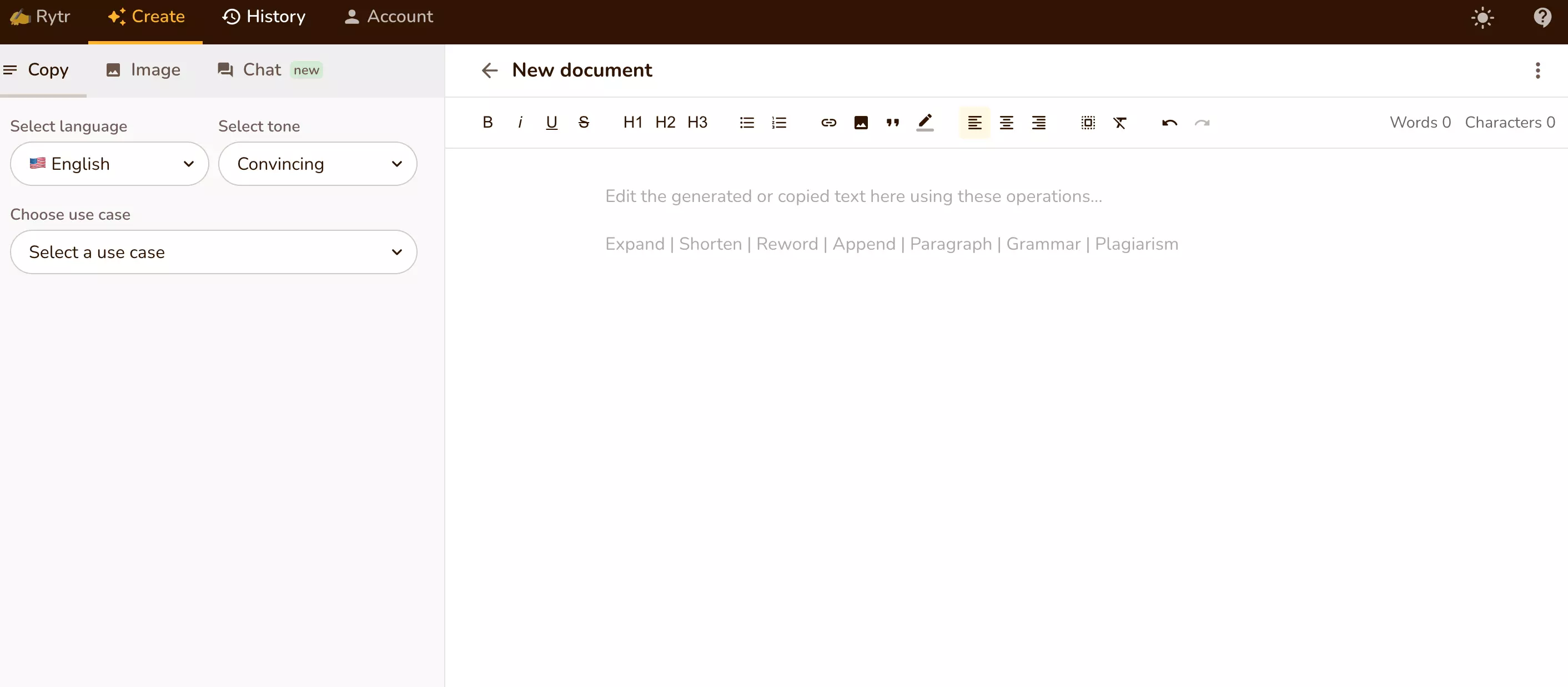Click the History navigation item
1568x687 pixels.
click(x=265, y=16)
